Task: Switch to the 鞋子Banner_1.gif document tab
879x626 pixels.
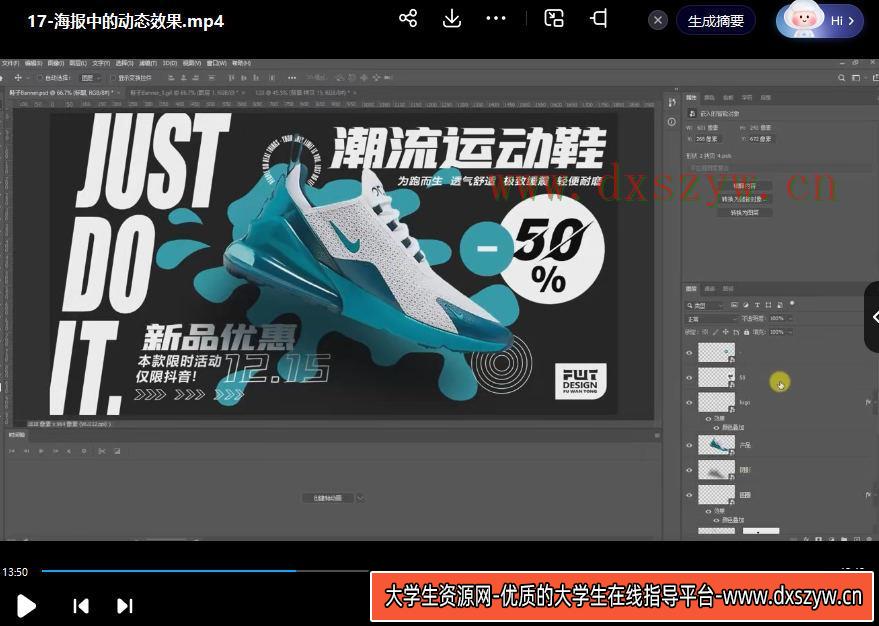Action: (x=184, y=92)
